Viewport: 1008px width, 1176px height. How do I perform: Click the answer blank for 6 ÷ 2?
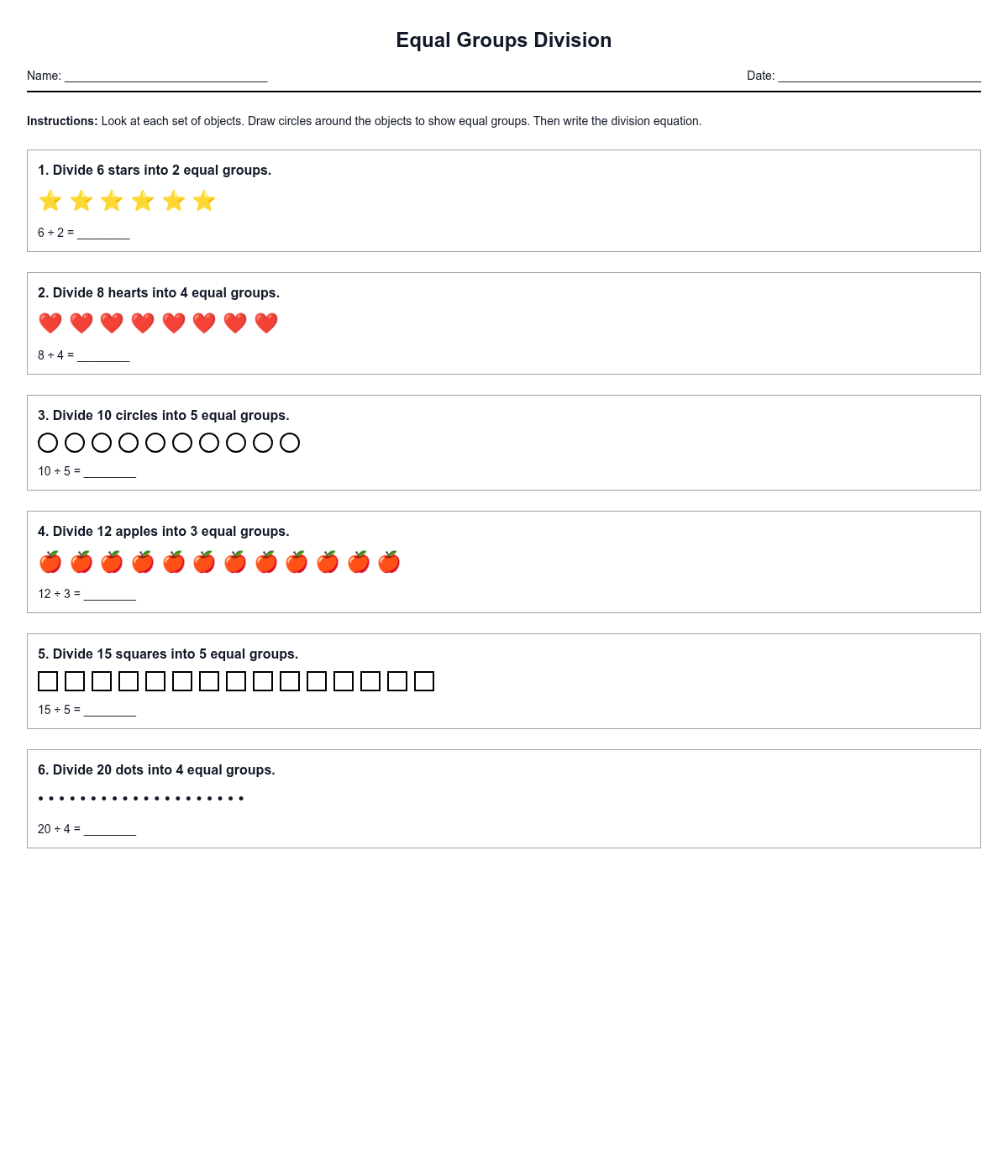point(103,233)
